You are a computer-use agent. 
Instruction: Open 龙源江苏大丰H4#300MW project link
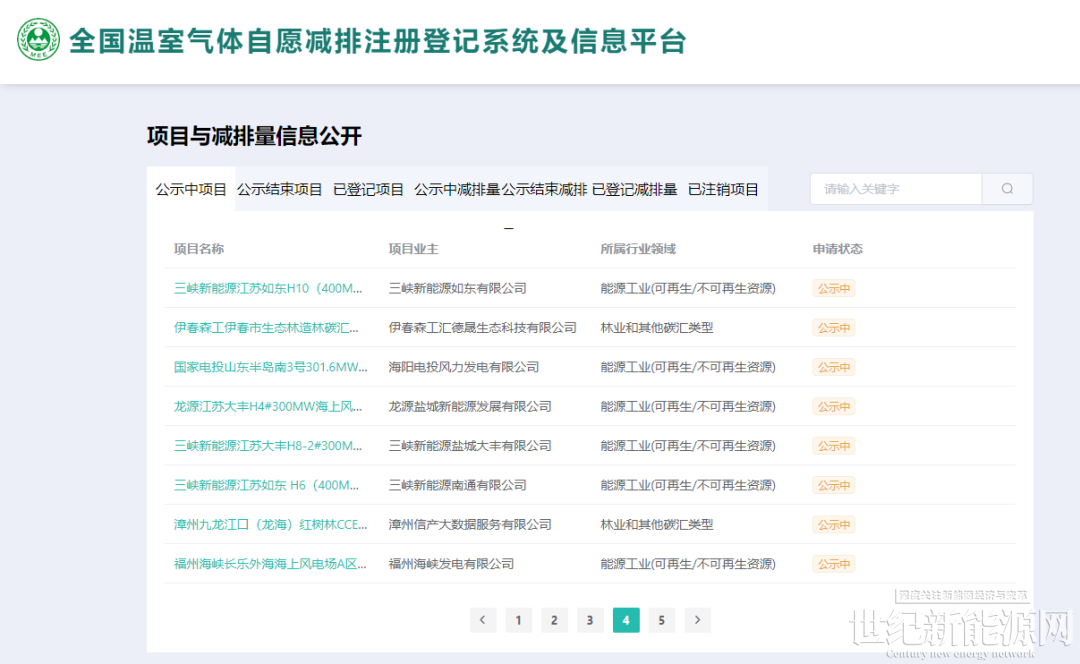tap(268, 406)
